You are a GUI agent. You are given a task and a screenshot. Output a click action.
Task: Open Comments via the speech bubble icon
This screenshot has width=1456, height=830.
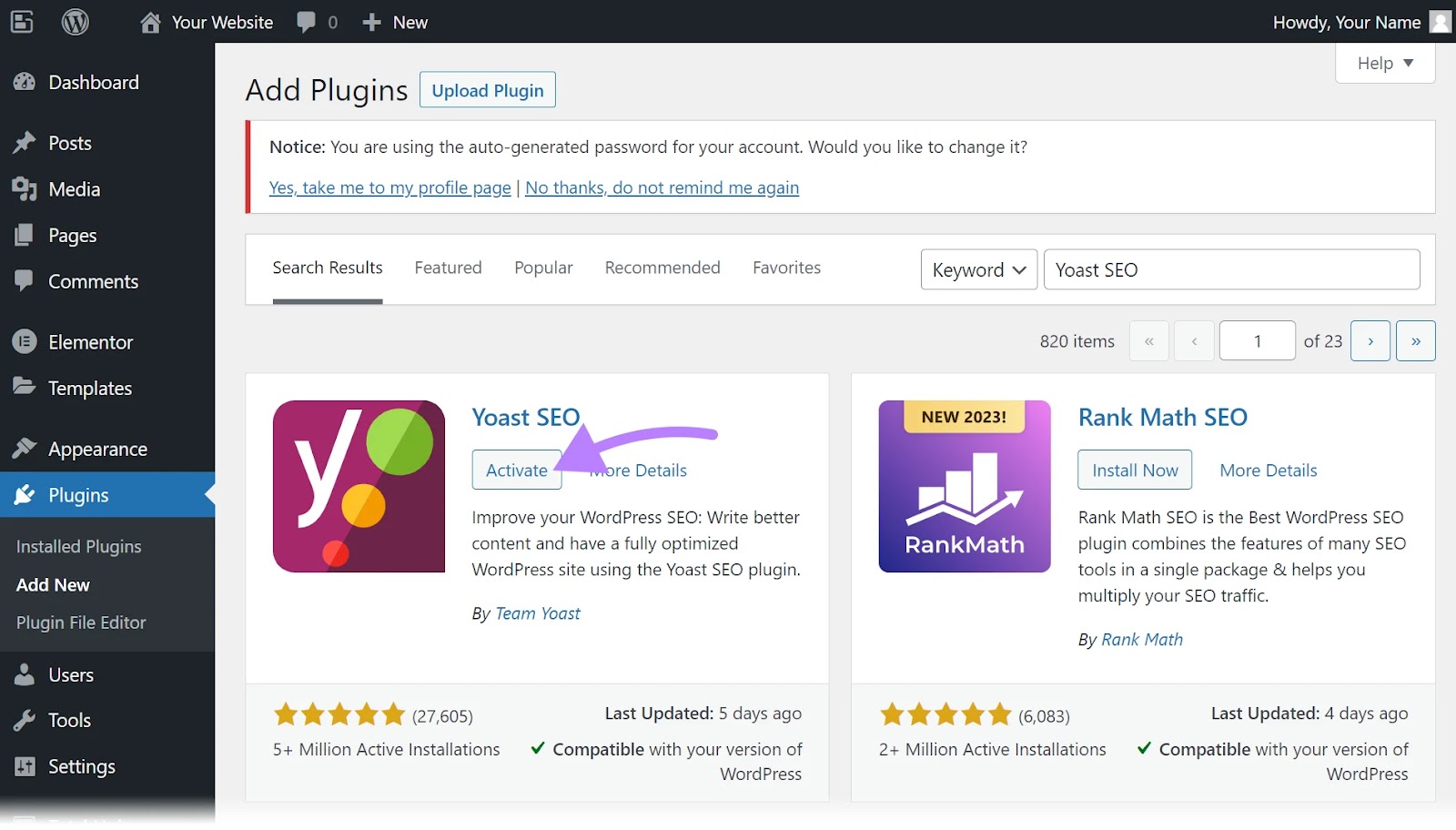pos(25,281)
